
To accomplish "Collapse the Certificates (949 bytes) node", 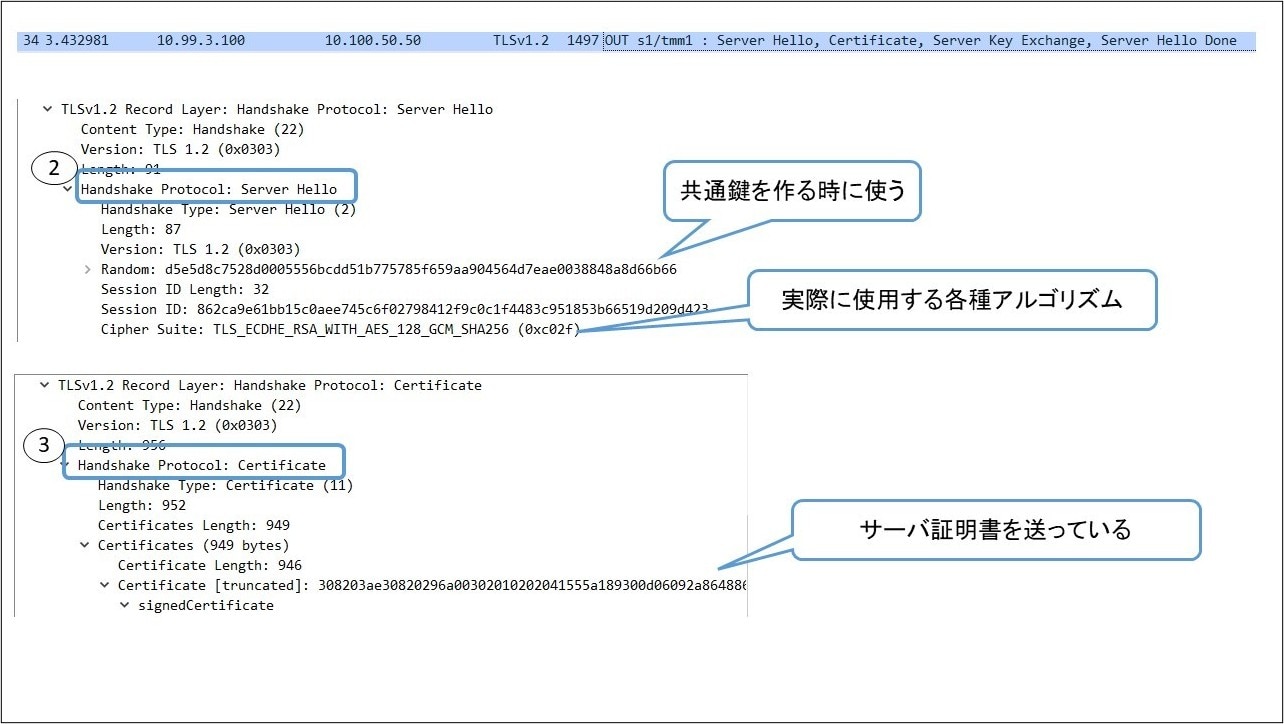I will [x=84, y=545].
